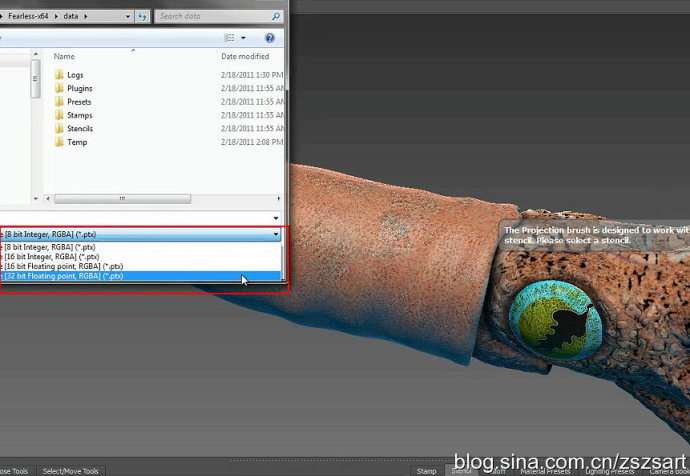Expand the breadcrumb arrow after Fearless-x64
Screen dimensions: 690x476
[56, 16]
